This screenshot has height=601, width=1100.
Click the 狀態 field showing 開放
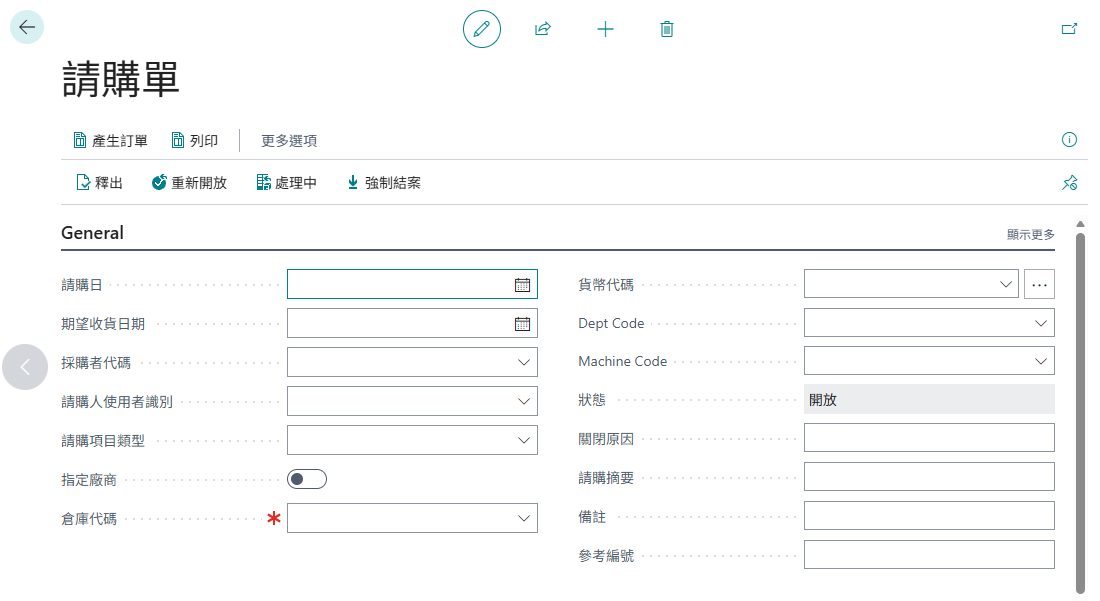929,399
